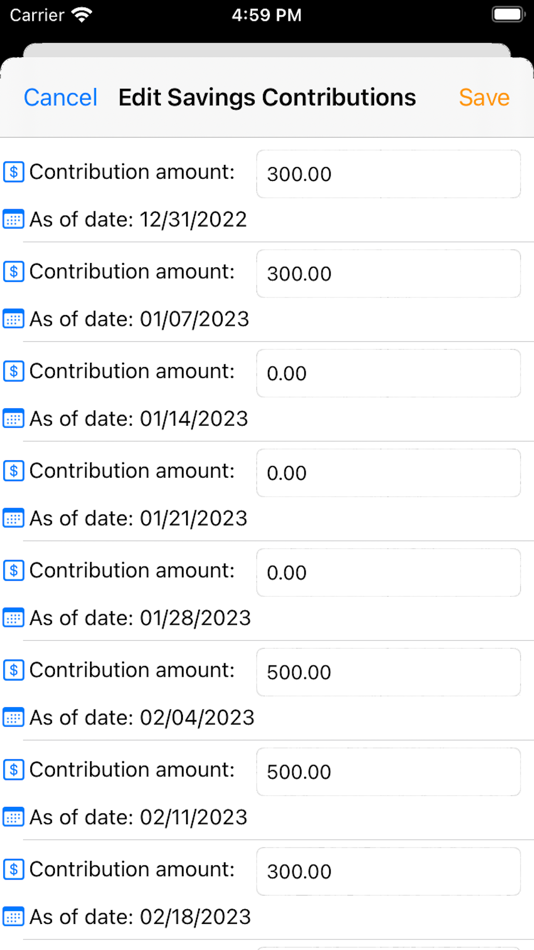This screenshot has height=950, width=534.
Task: Edit the 500.00 amount for 02/04/2023
Action: pos(389,672)
